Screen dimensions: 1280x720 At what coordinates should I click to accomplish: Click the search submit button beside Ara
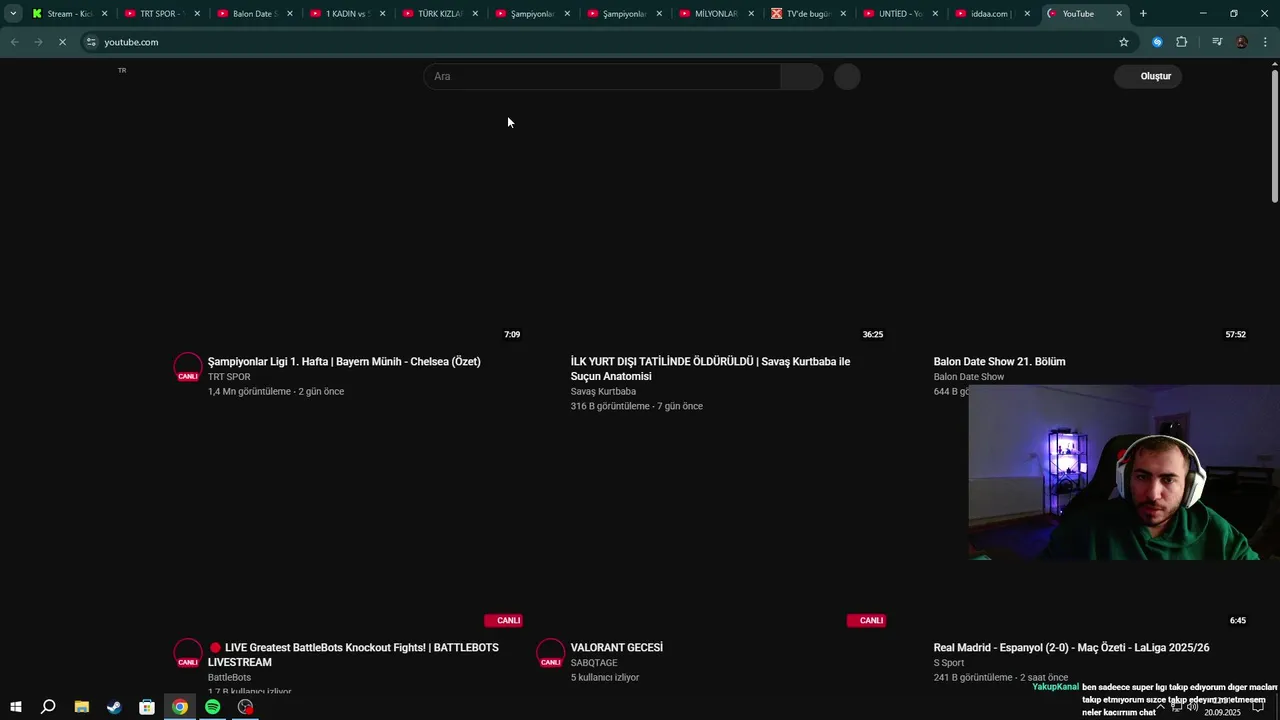coord(801,76)
